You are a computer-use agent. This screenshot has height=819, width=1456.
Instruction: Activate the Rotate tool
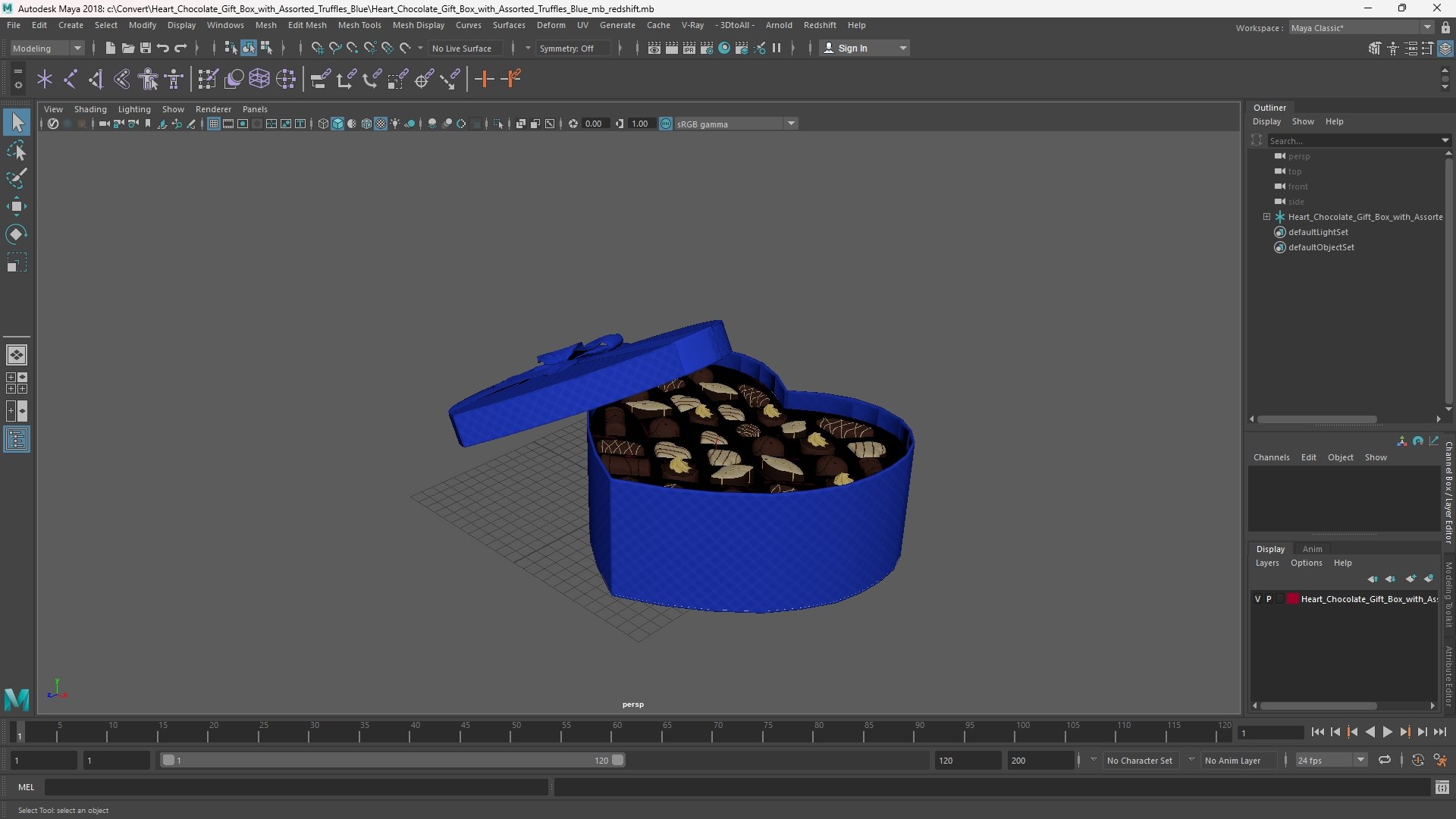pos(17,234)
